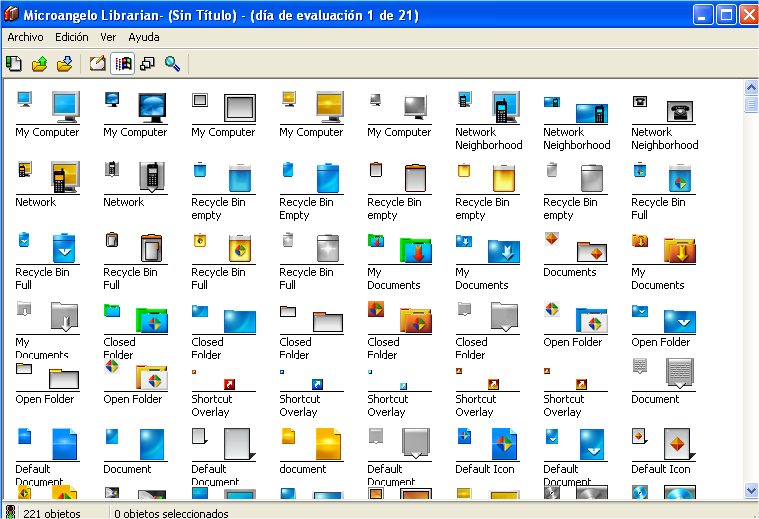The height and width of the screenshot is (519, 759).
Task: Open the Archivo menu
Action: pos(25,37)
